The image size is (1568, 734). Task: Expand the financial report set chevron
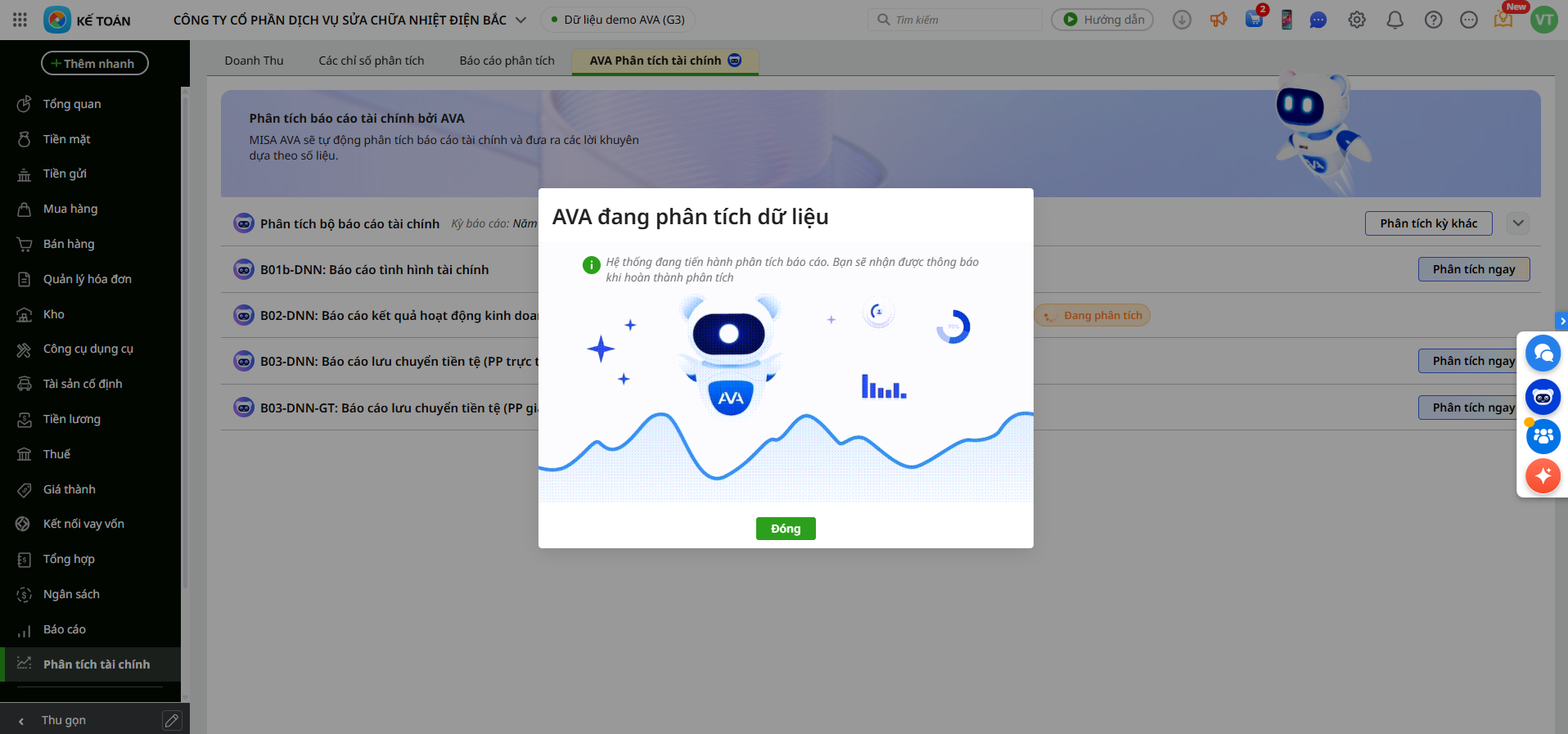point(1518,223)
